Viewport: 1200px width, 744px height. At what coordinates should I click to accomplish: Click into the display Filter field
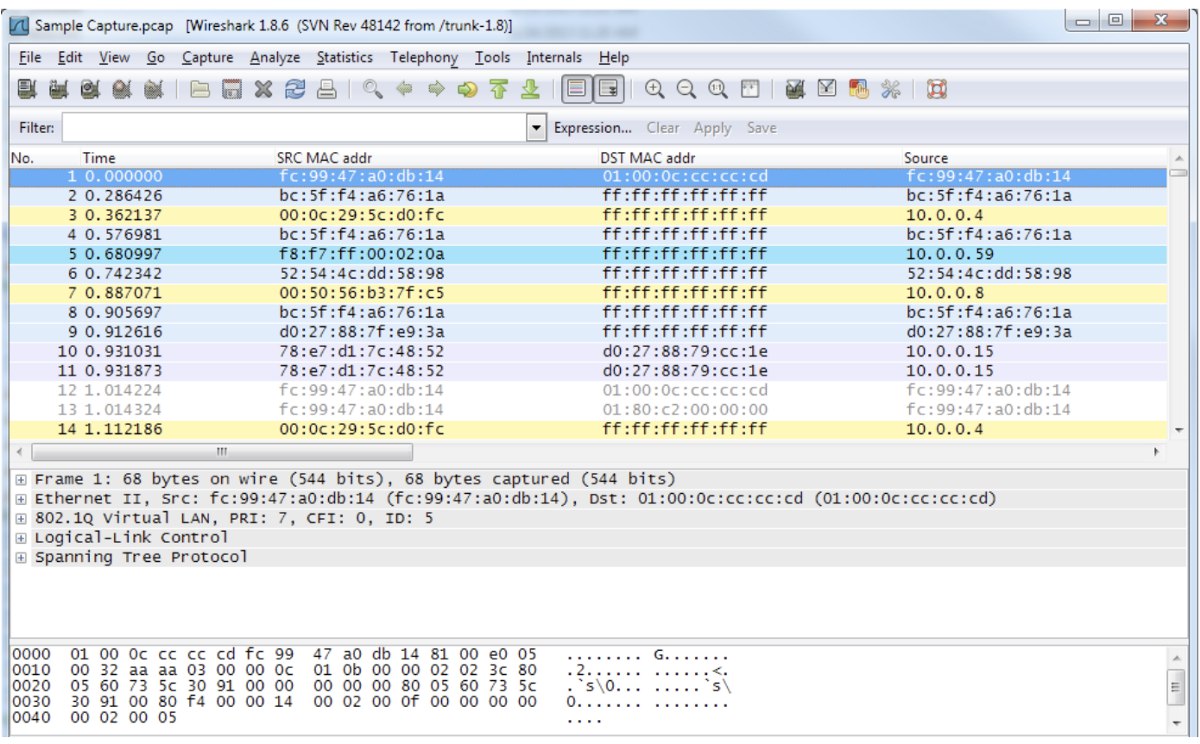tap(295, 128)
